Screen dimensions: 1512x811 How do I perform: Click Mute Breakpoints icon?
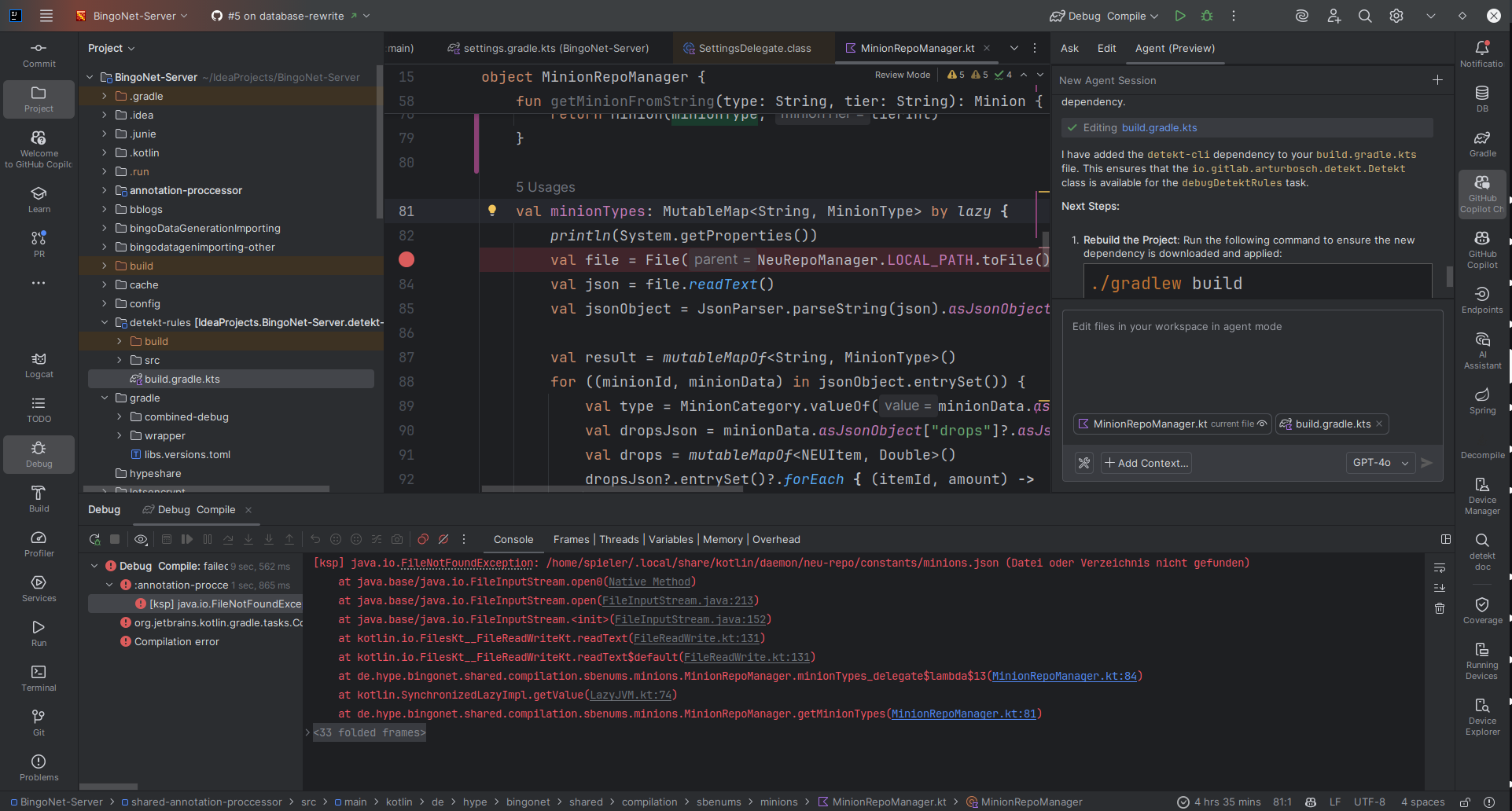click(443, 539)
